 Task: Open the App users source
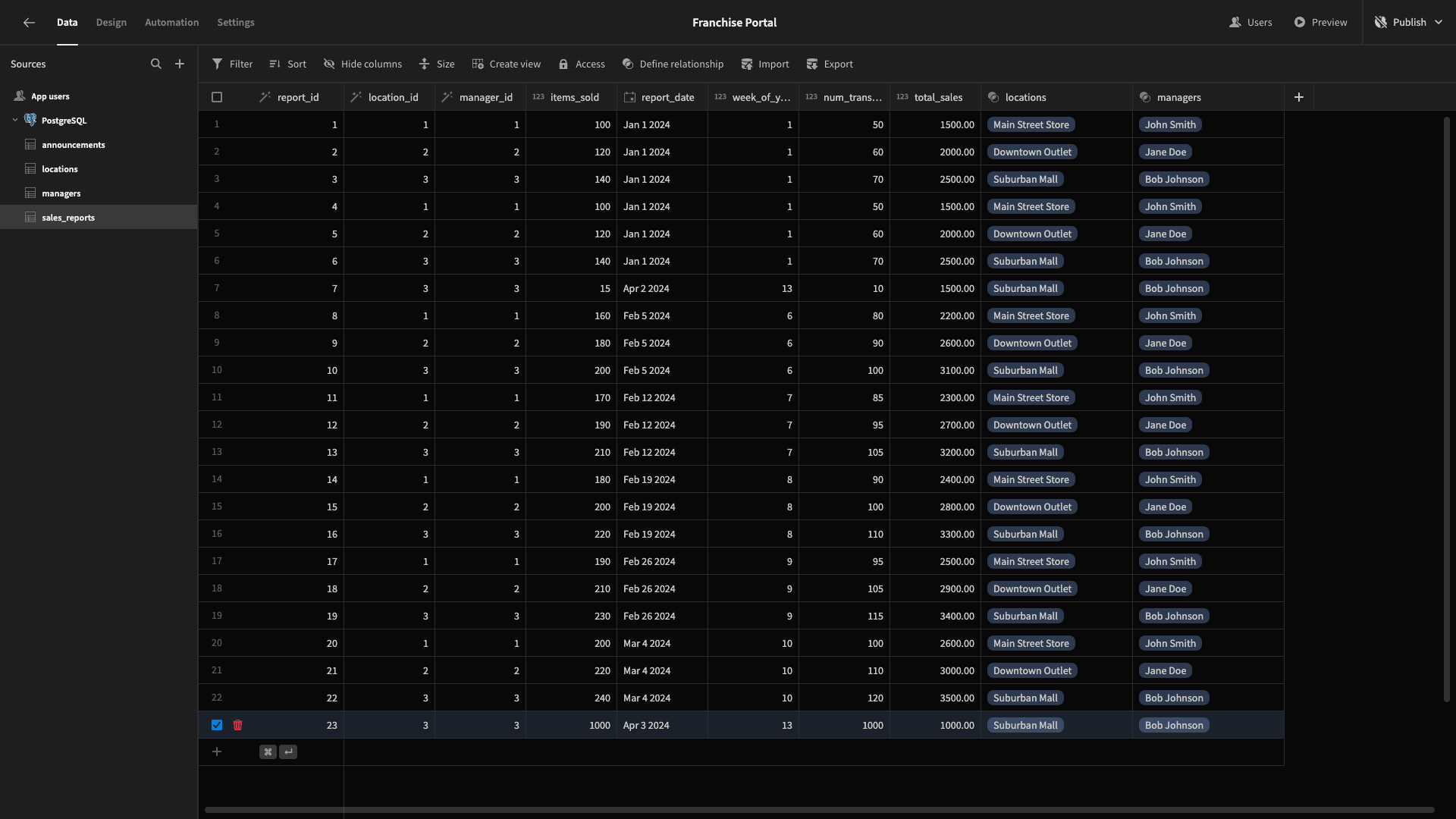pos(50,96)
